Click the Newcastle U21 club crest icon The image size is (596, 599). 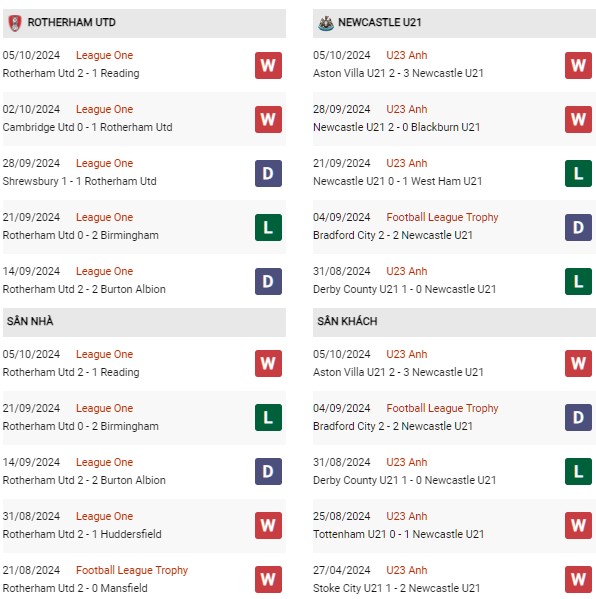[x=326, y=23]
